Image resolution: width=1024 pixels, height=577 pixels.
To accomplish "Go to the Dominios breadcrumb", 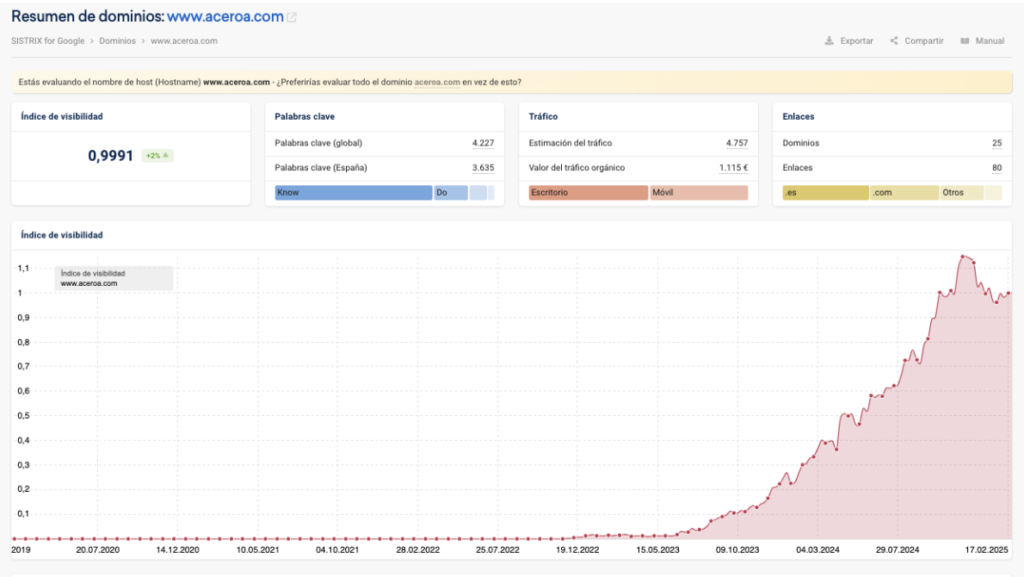I will (x=119, y=41).
